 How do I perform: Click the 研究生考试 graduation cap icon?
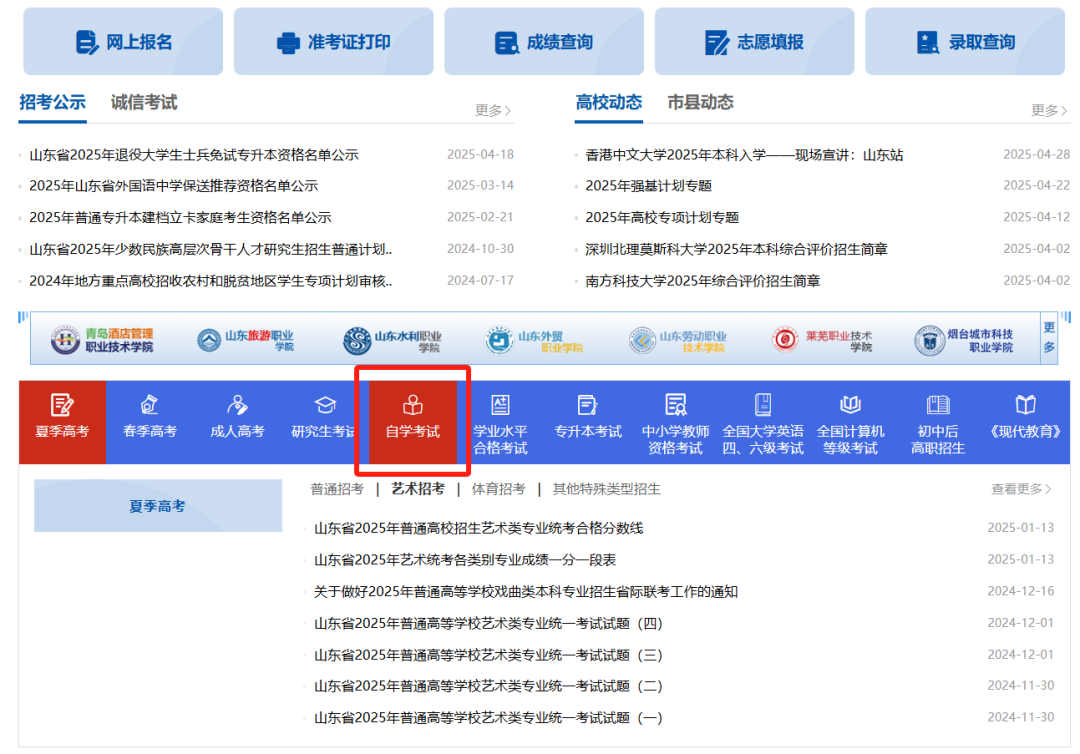click(324, 404)
